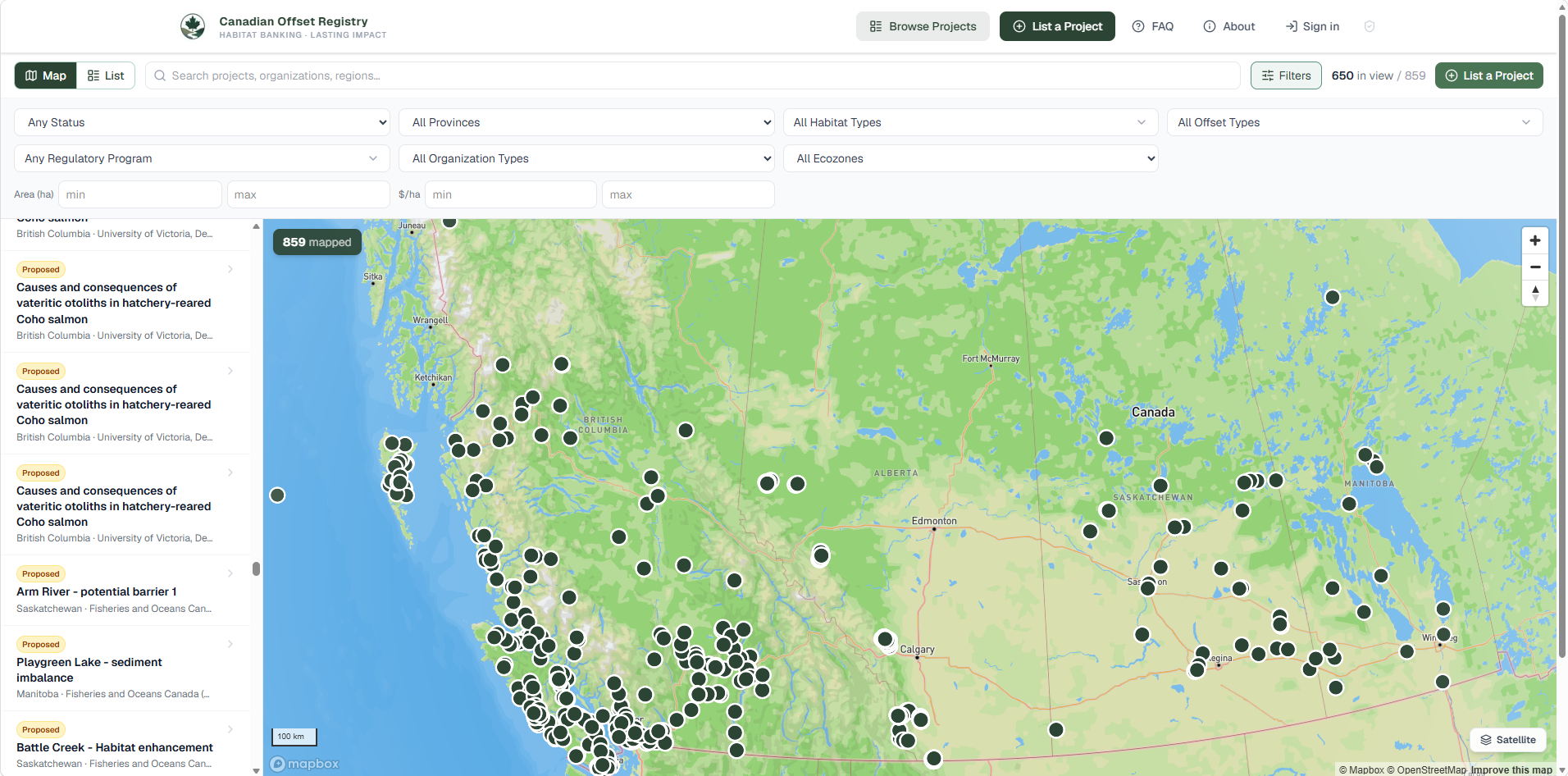Open the About page
The image size is (1568, 776).
point(1229,26)
